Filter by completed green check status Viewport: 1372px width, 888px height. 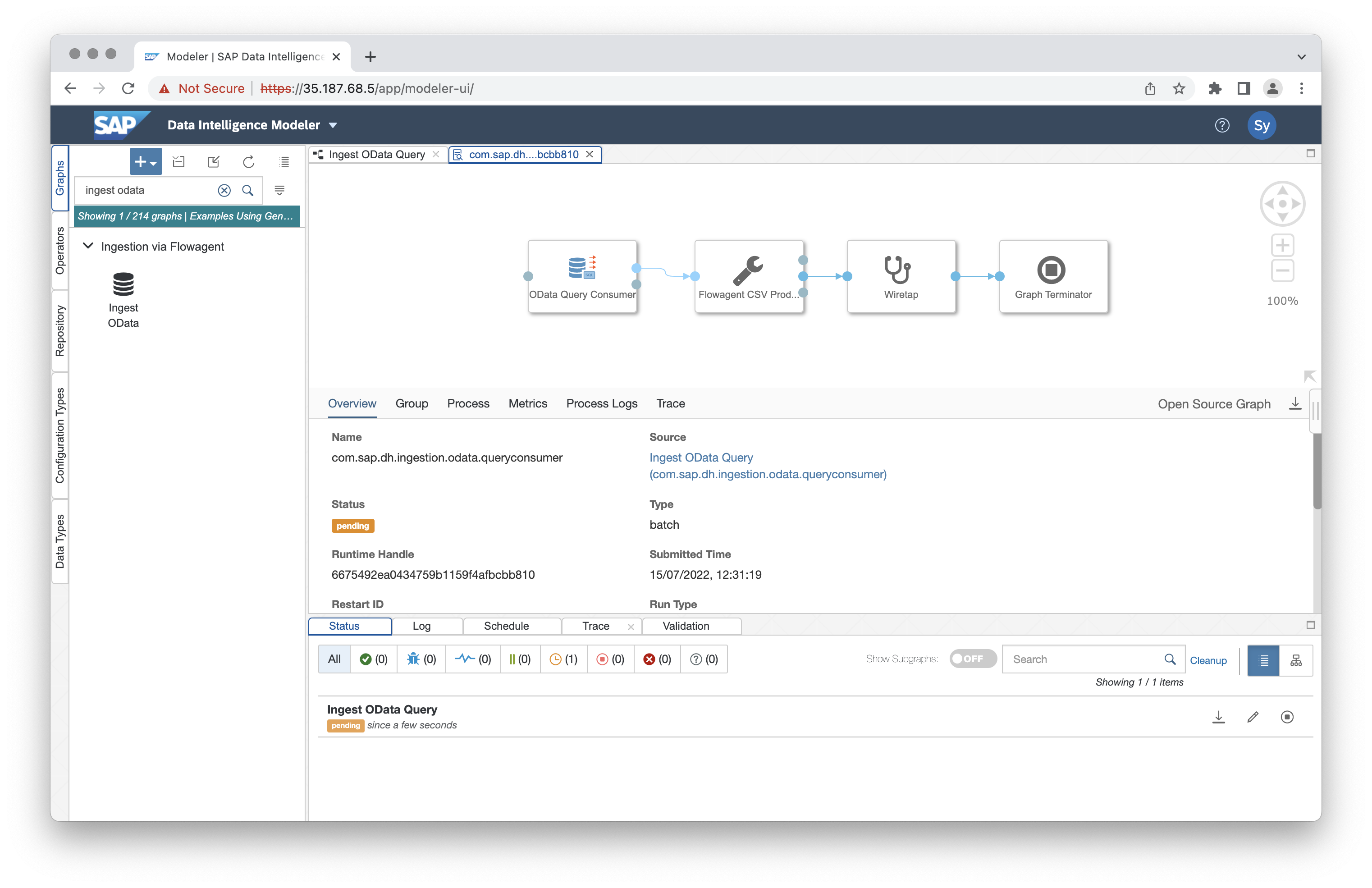point(374,659)
